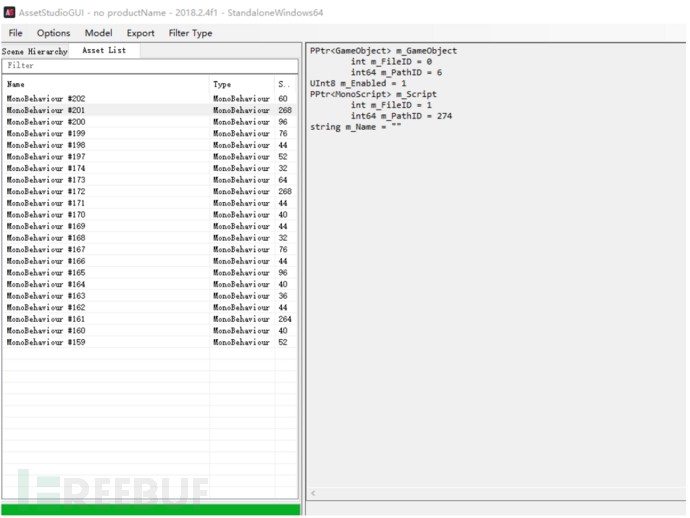Click the AssetStudioGUI app icon in title bar
690x518 pixels.
(9, 11)
